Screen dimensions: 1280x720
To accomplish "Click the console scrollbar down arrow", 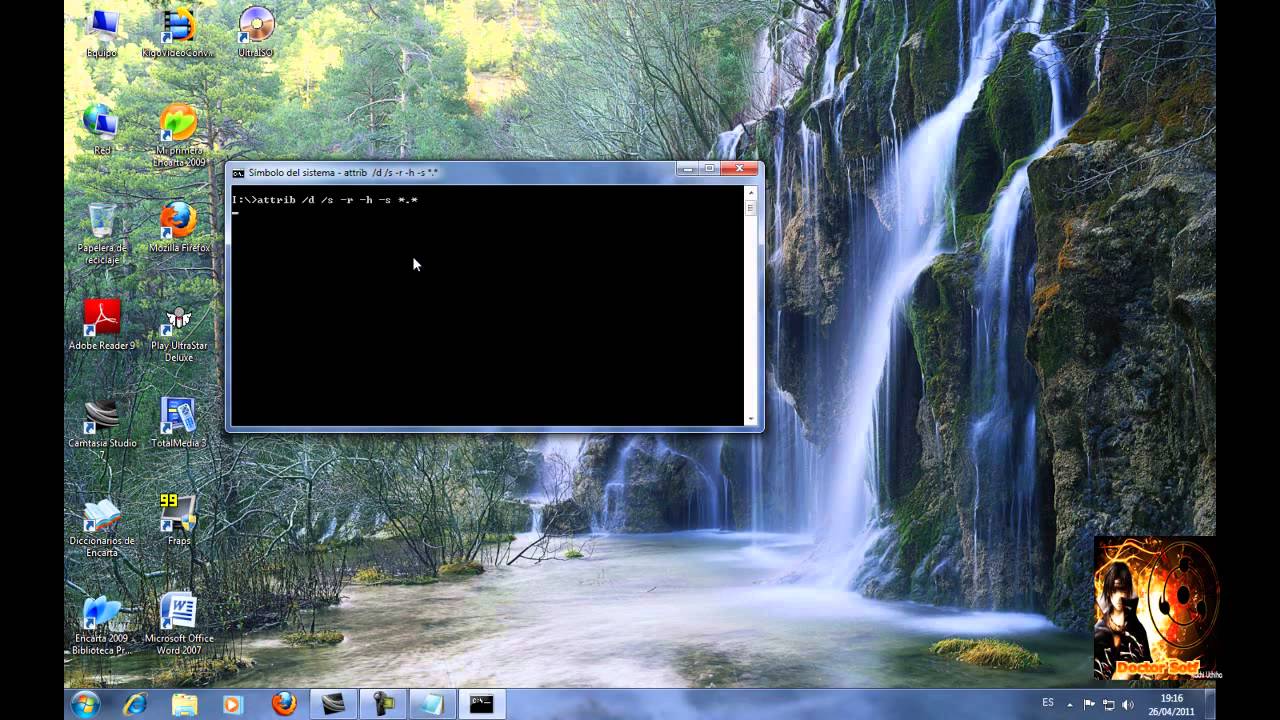I will point(751,419).
